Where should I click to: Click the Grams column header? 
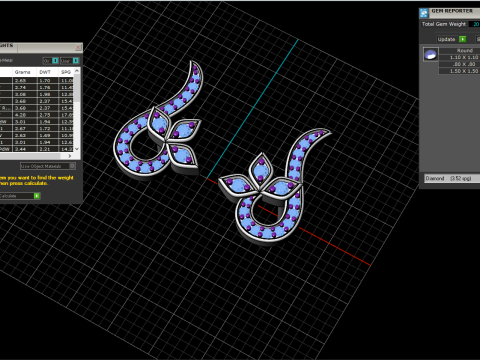(23, 72)
